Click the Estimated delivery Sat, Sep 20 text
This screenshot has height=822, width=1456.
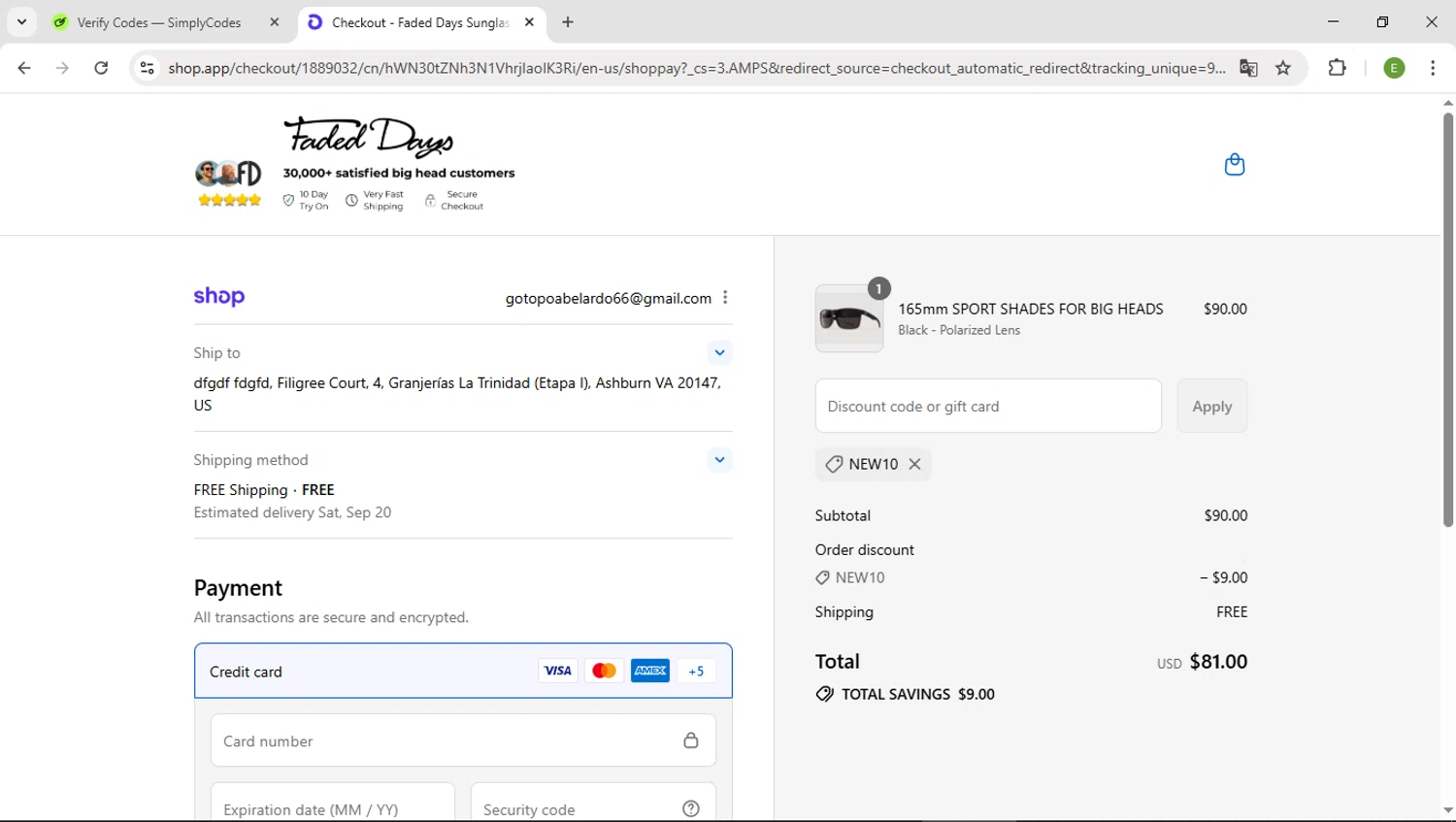click(x=292, y=512)
